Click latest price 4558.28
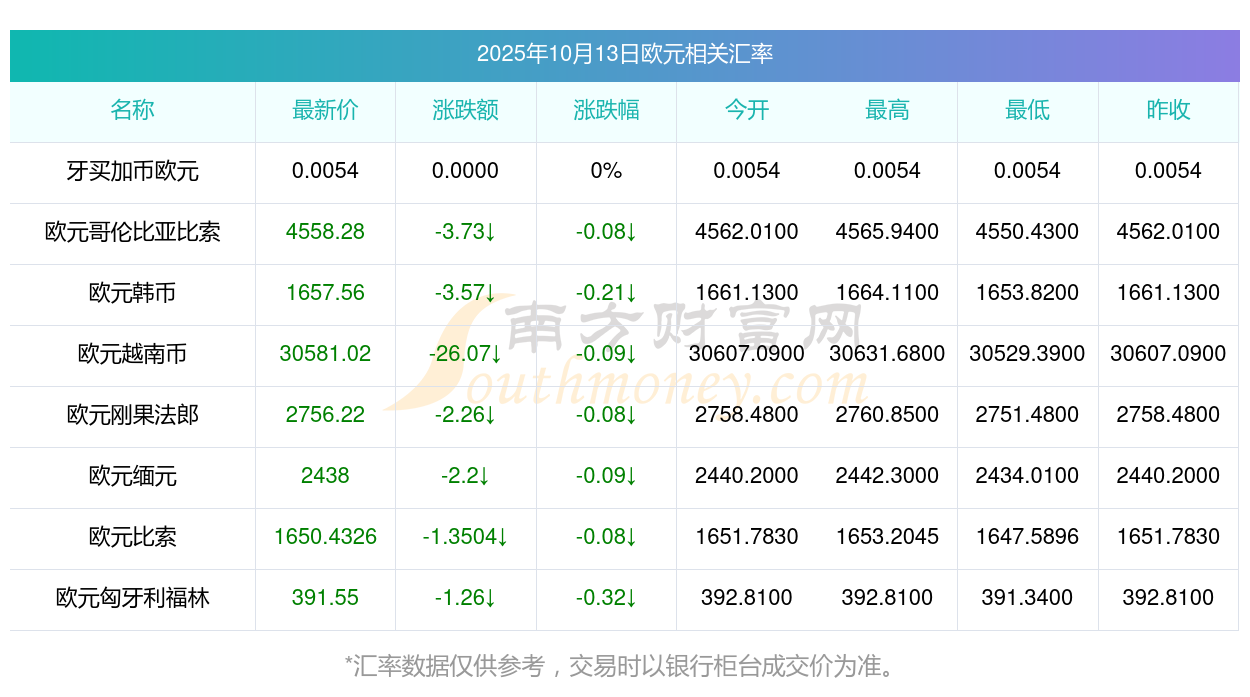 click(x=325, y=232)
